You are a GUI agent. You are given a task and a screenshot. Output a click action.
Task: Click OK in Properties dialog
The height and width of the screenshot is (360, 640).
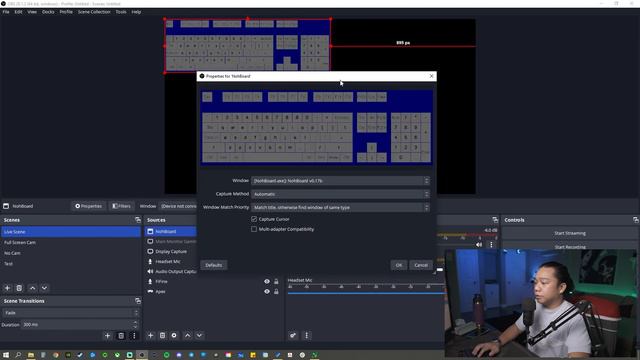[399, 265]
